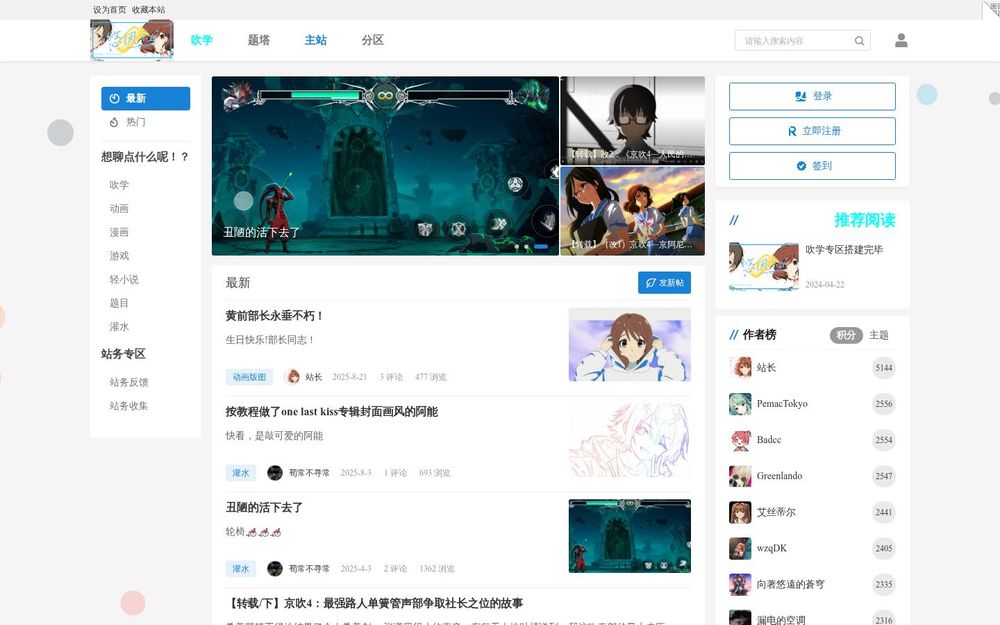Open the user profile icon top right
Viewport: 1000px width, 625px height.
coord(900,40)
